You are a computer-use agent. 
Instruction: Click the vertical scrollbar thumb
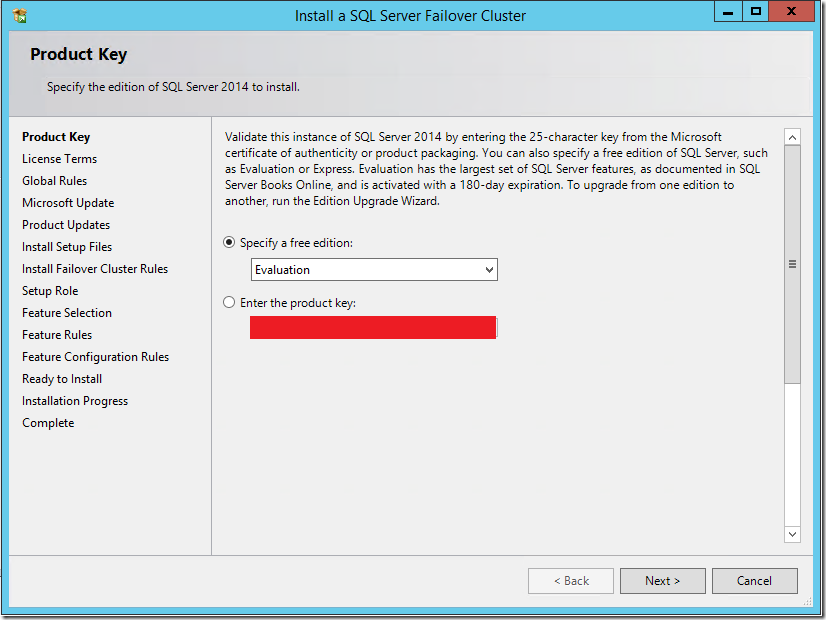click(x=792, y=264)
